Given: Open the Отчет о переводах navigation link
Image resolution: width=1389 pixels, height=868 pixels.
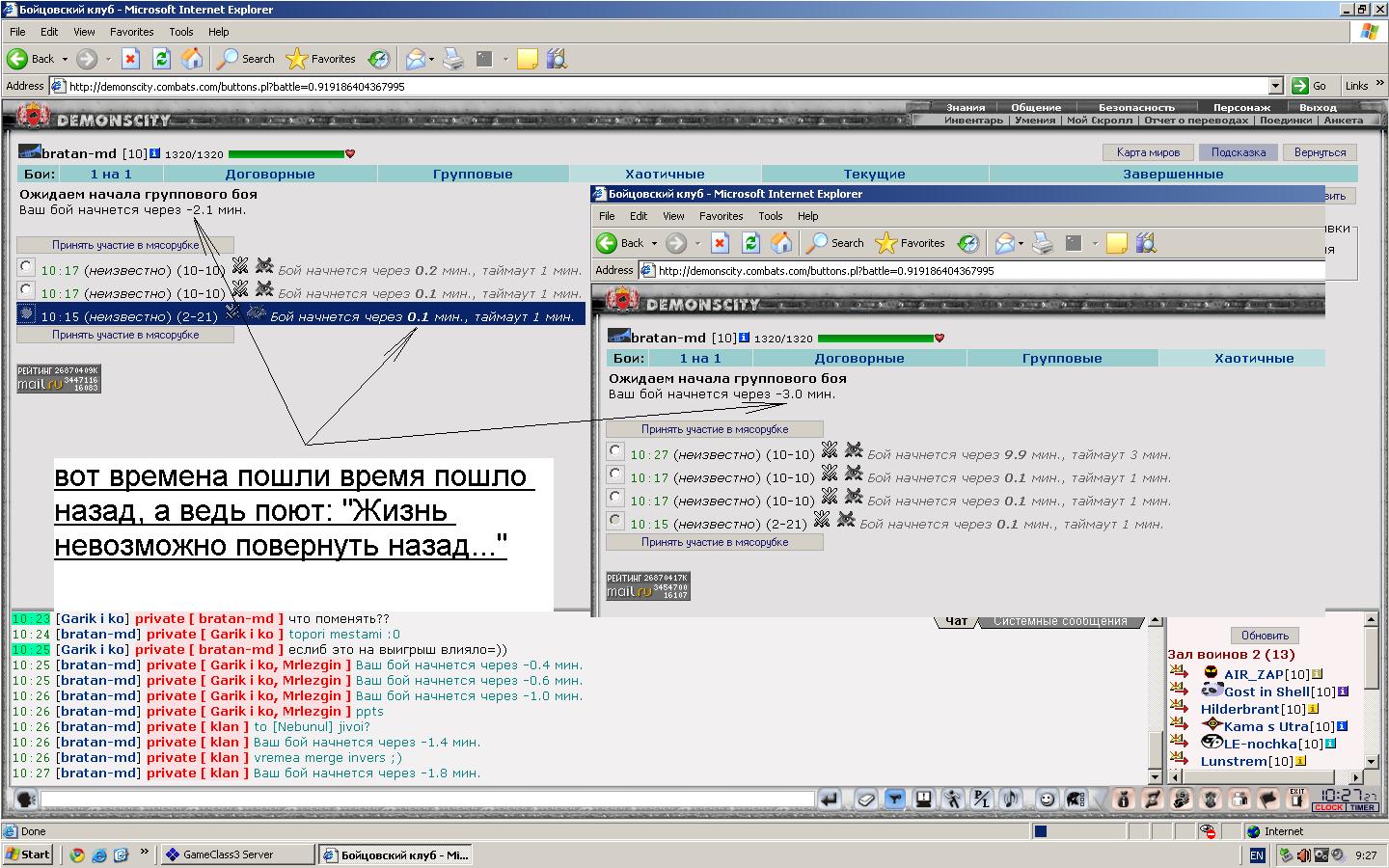Looking at the screenshot, I should (x=1196, y=121).
